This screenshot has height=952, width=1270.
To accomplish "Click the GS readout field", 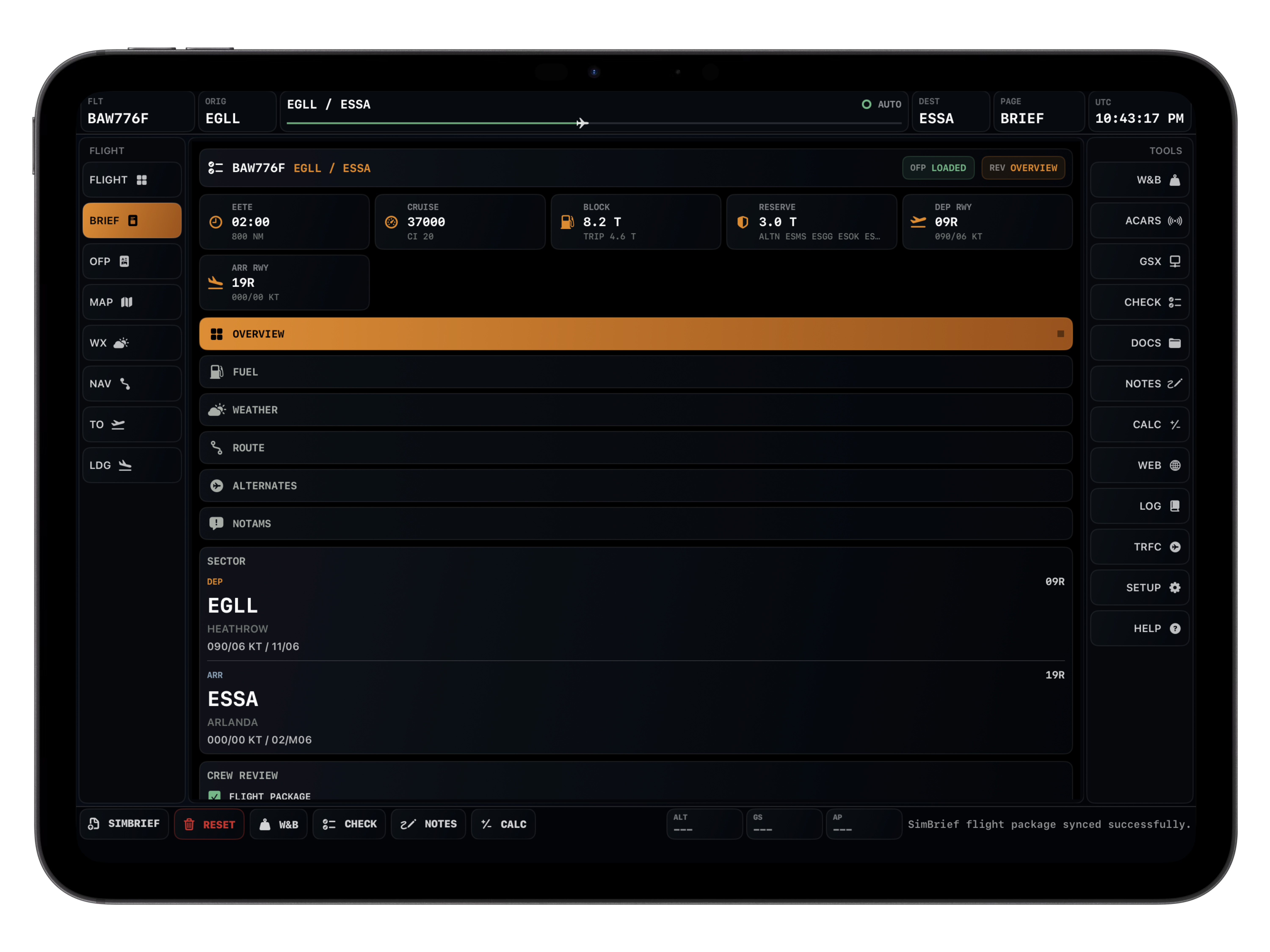I will [x=784, y=824].
